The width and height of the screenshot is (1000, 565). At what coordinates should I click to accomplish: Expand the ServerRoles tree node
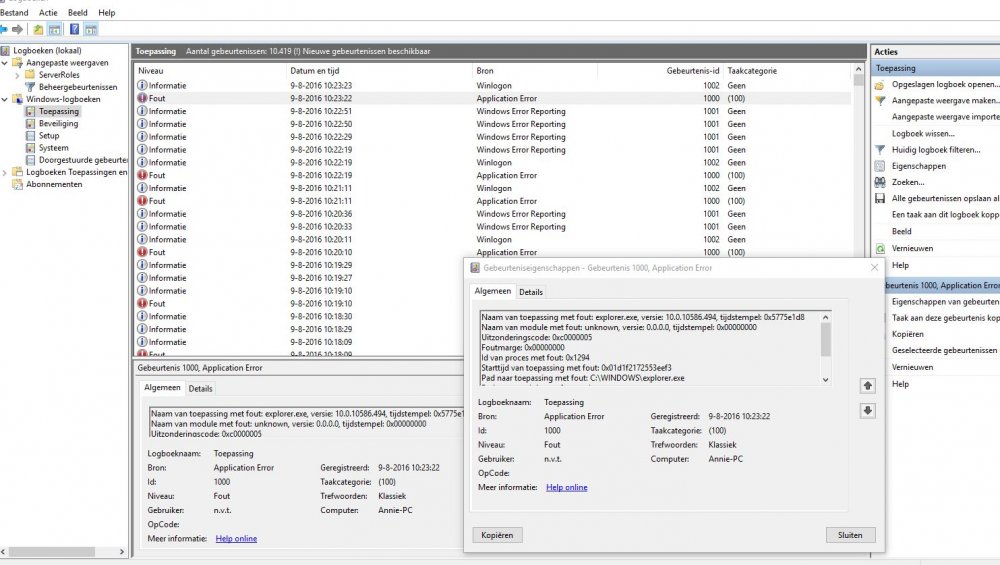coord(18,75)
